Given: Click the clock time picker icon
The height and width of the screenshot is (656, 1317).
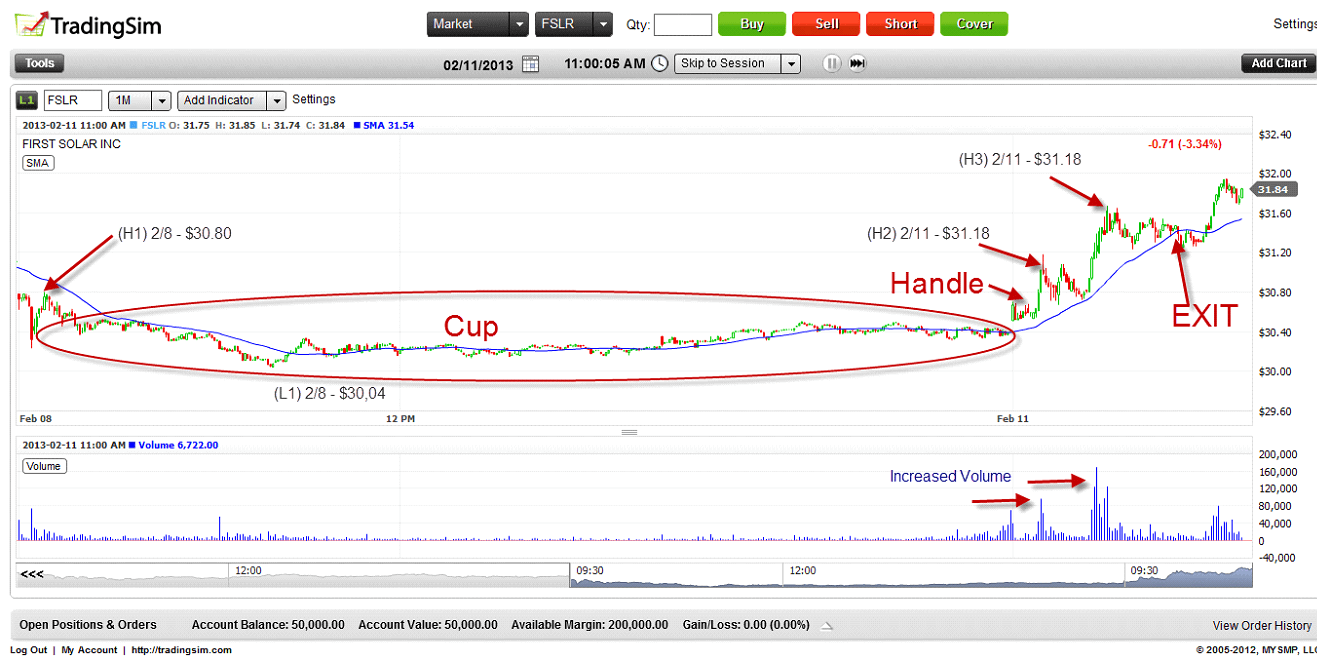Looking at the screenshot, I should (x=660, y=64).
